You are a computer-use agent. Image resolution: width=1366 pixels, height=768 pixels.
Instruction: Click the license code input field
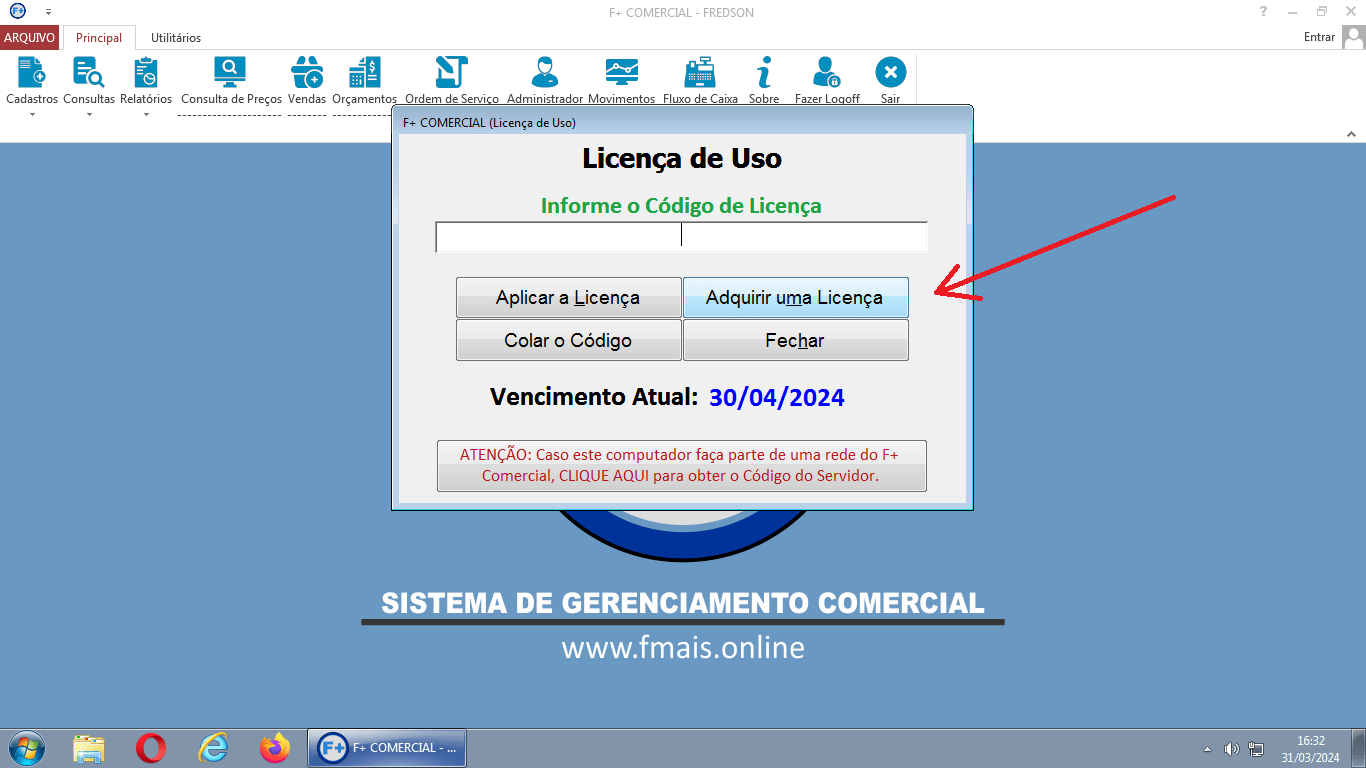click(681, 237)
